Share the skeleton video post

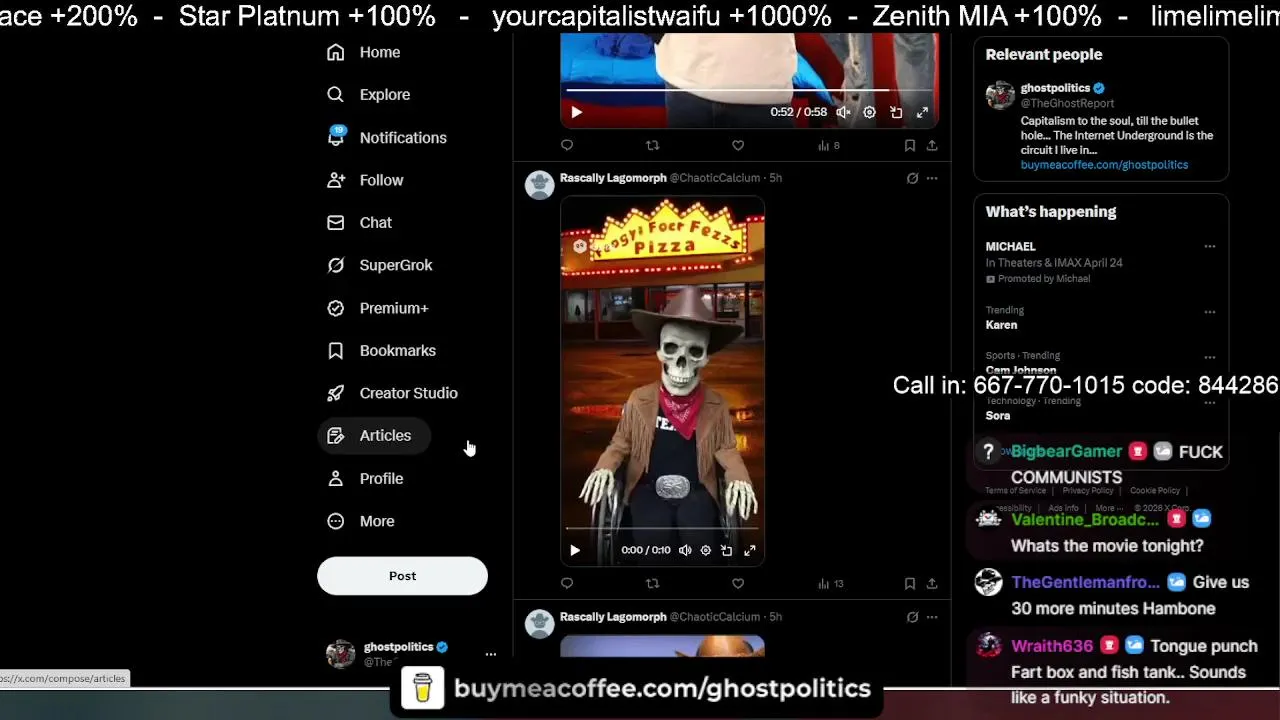click(x=931, y=584)
